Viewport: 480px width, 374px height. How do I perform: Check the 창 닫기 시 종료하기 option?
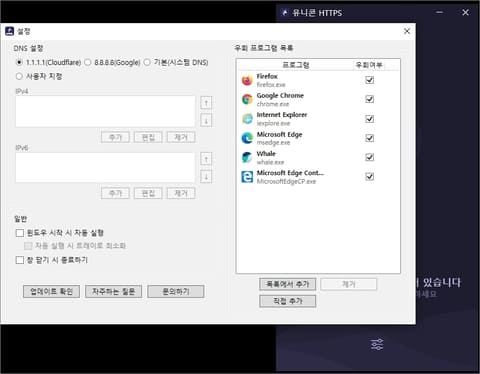(20, 260)
